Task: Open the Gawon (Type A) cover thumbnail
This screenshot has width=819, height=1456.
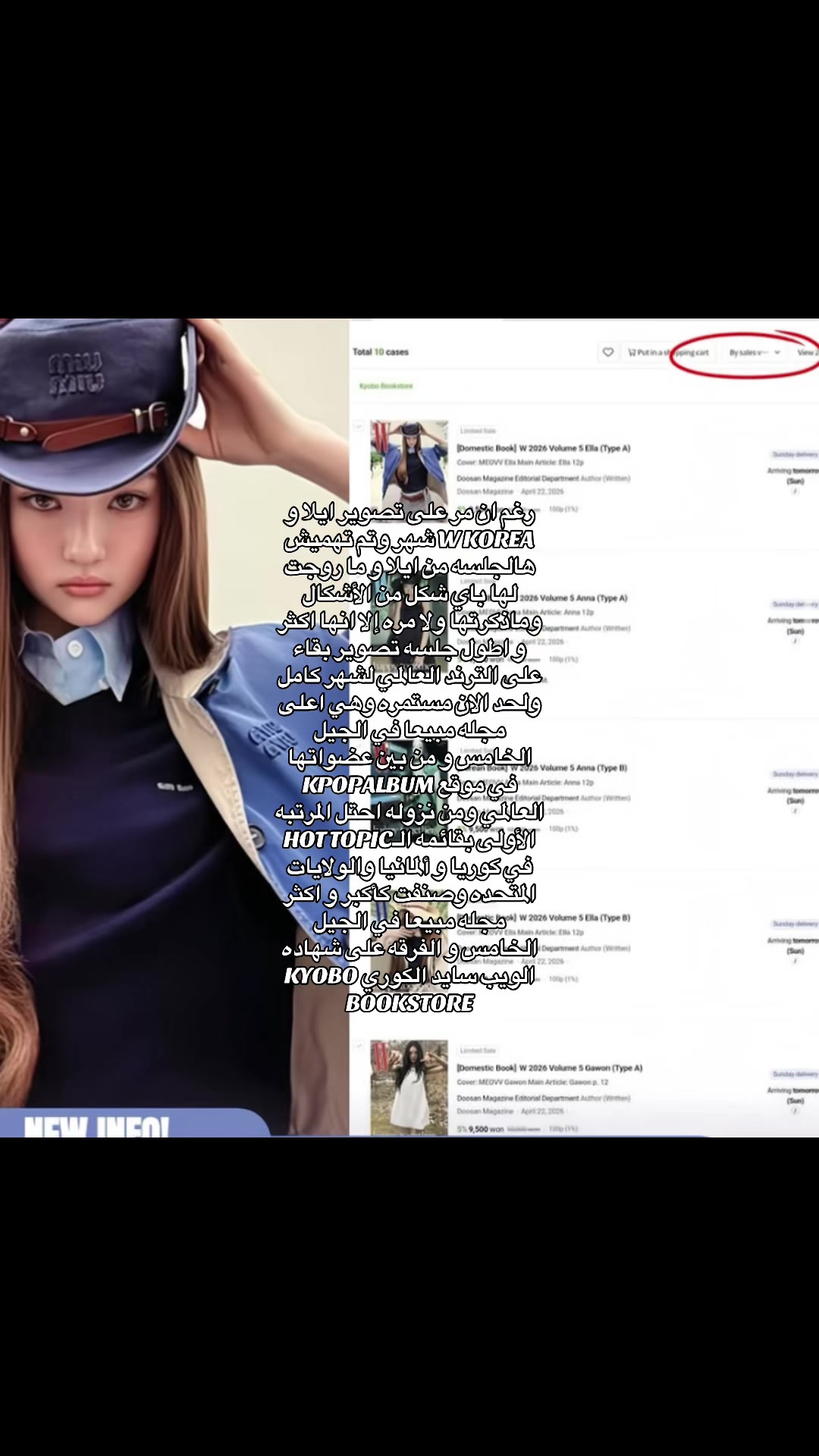Action: (409, 1087)
